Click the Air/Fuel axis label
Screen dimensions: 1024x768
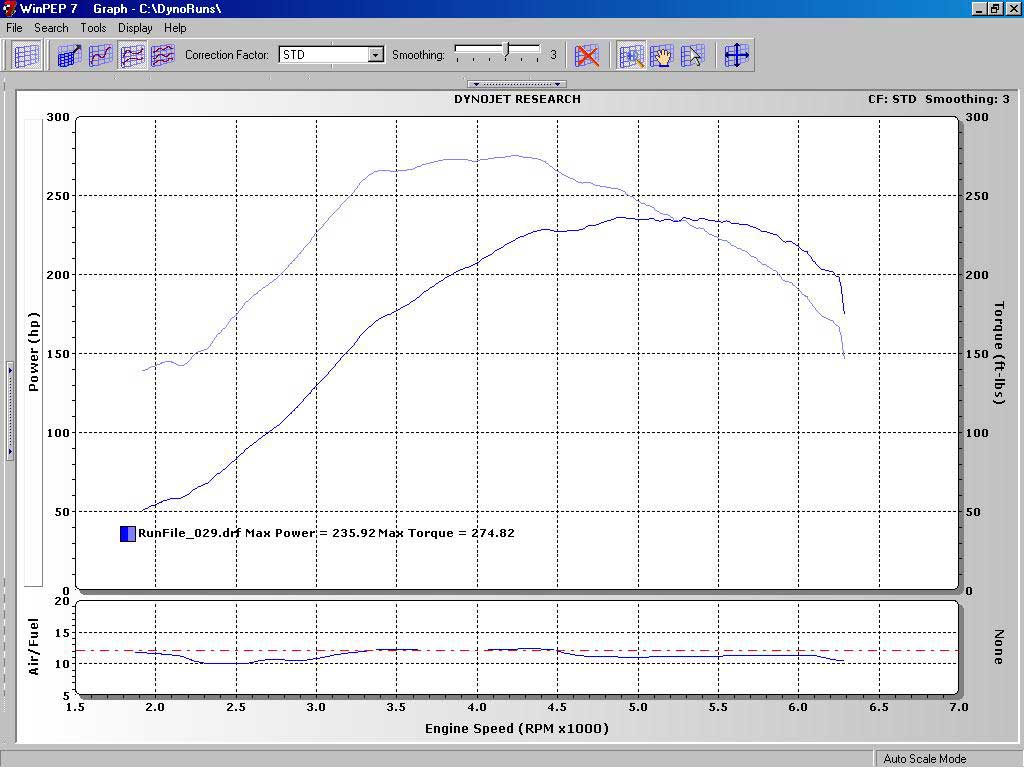pyautogui.click(x=34, y=647)
